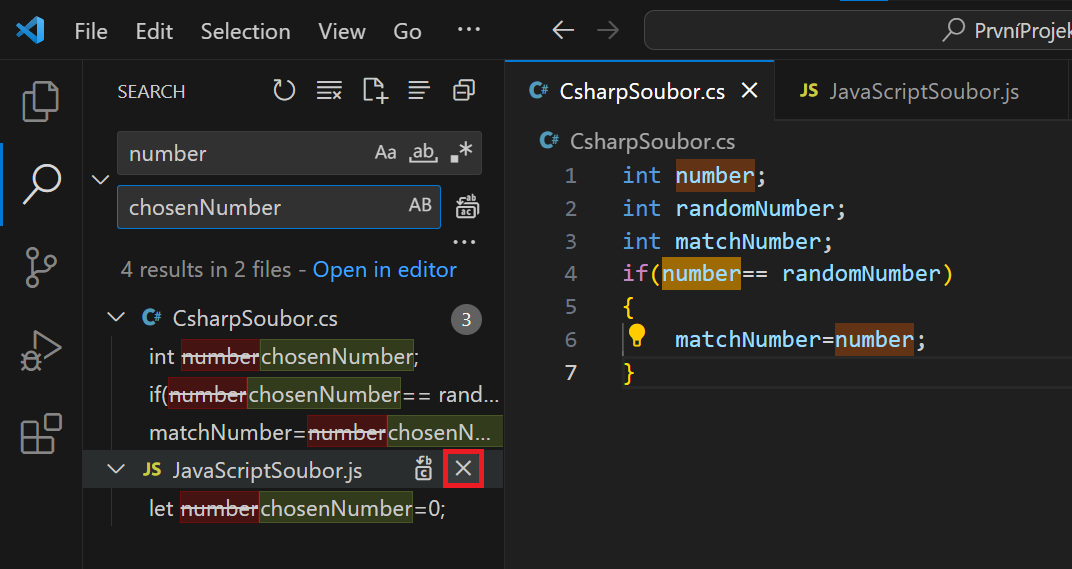Click the lightbulb quick fix icon

(636, 335)
